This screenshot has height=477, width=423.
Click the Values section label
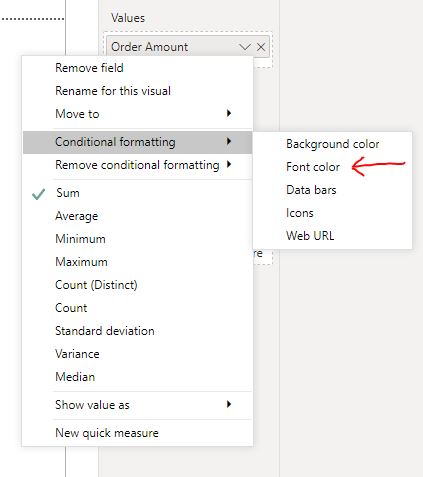[128, 18]
